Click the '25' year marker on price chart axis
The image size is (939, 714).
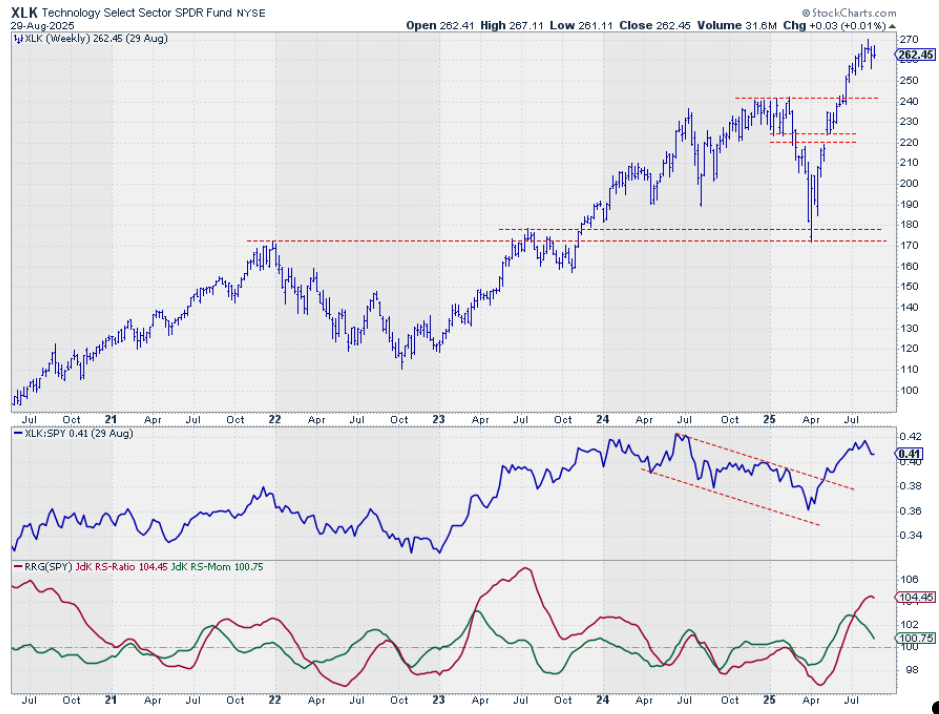tap(771, 421)
